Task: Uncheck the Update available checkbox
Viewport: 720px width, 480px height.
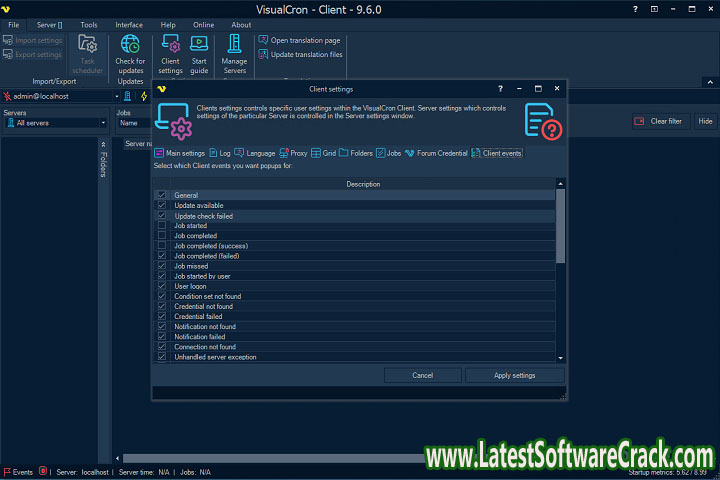Action: (x=162, y=205)
